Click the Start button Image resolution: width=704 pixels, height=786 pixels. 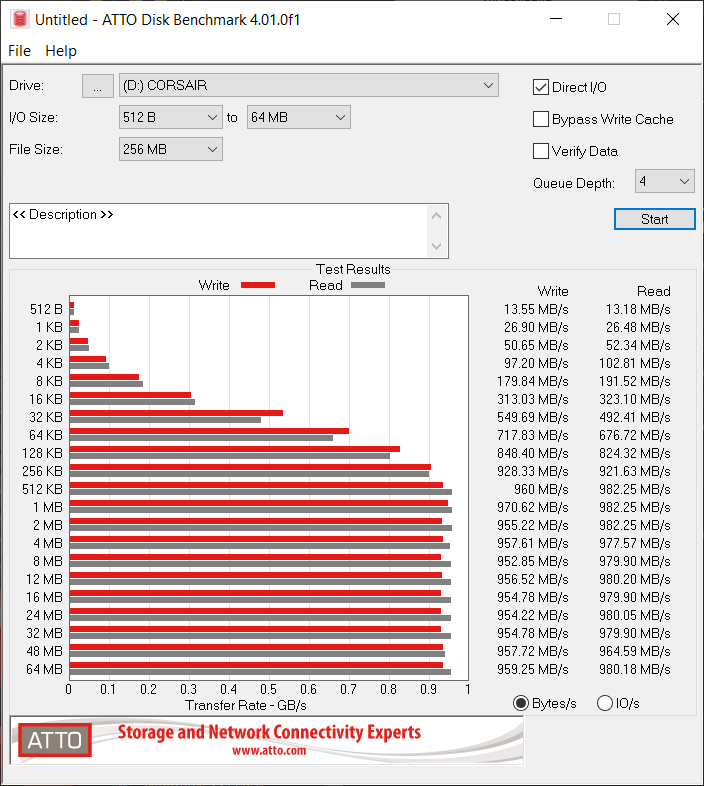(654, 219)
